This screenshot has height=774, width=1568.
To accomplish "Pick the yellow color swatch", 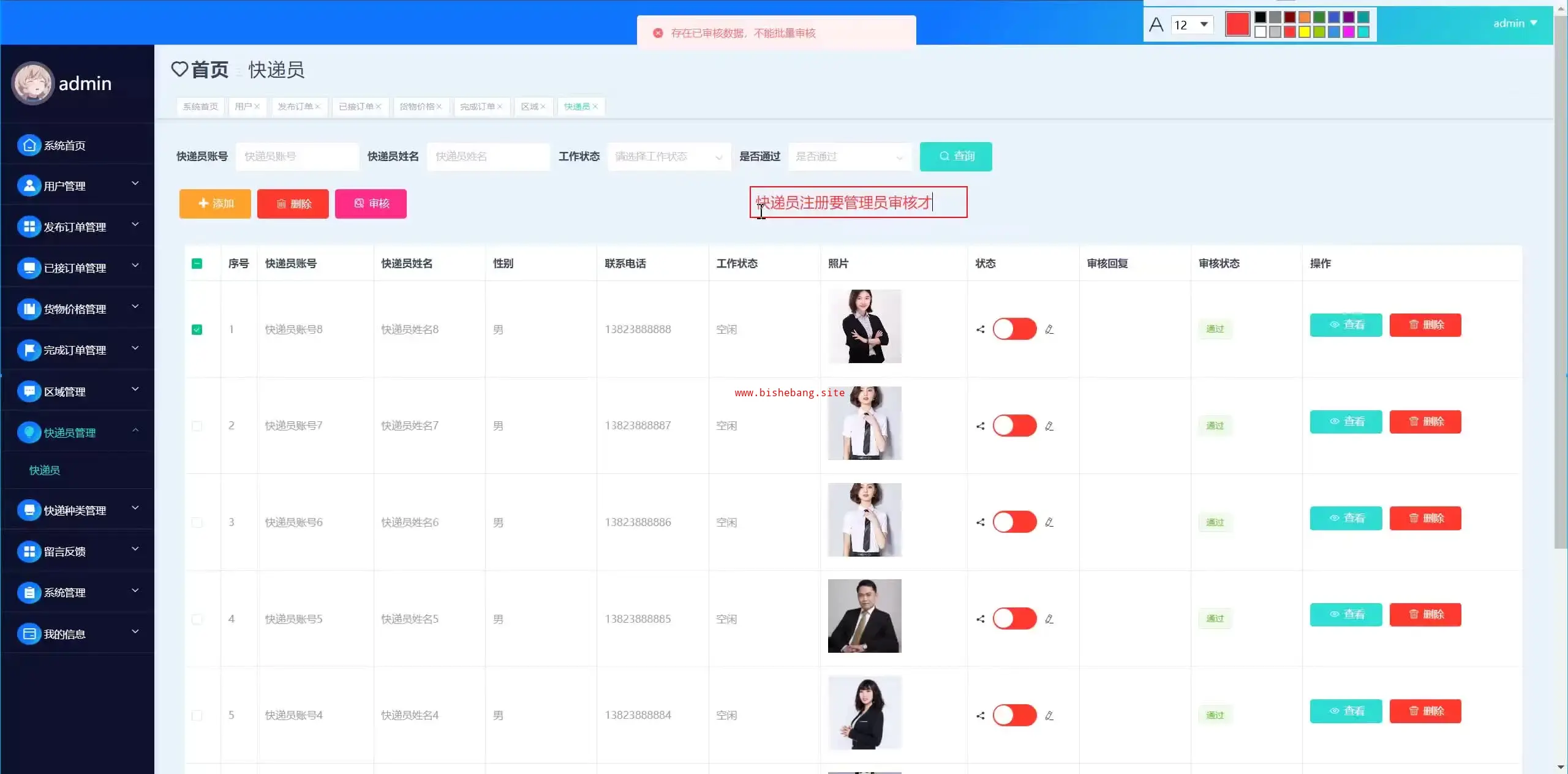I will [1305, 32].
